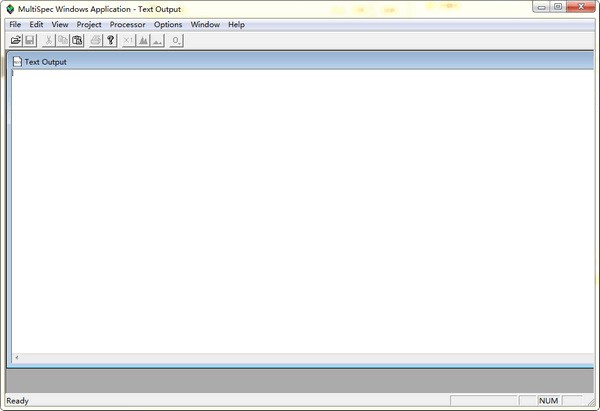Open the View menu
The height and width of the screenshot is (411, 600).
click(x=60, y=24)
